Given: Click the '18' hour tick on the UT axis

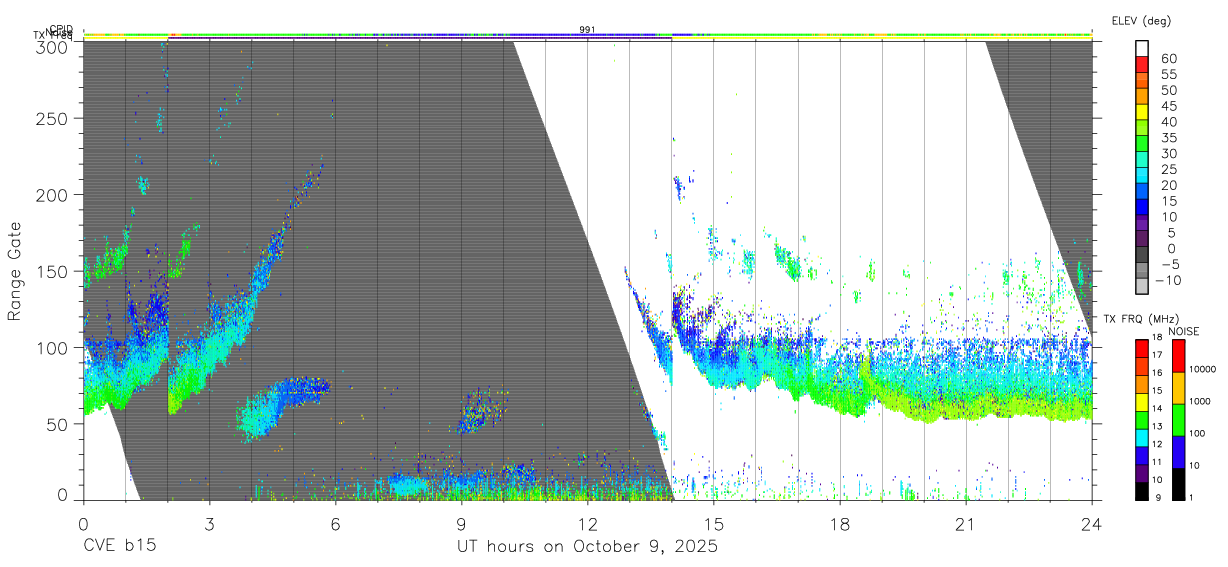Looking at the screenshot, I should click(x=840, y=524).
